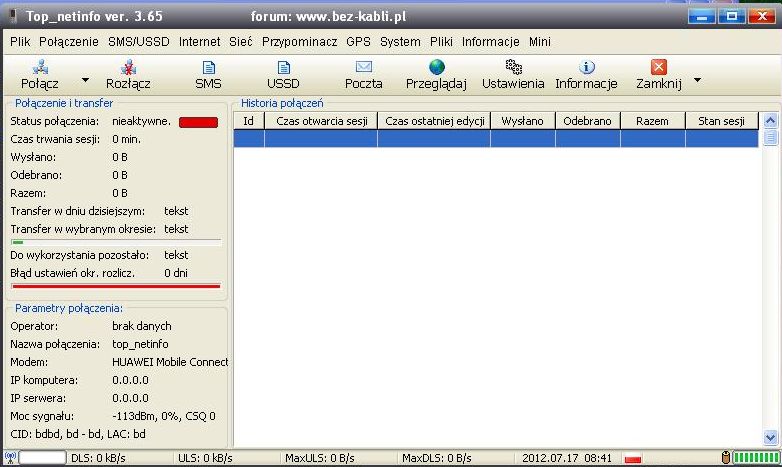The height and width of the screenshot is (467, 782).
Task: Open Poczta mail envelope icon
Action: tap(363, 67)
